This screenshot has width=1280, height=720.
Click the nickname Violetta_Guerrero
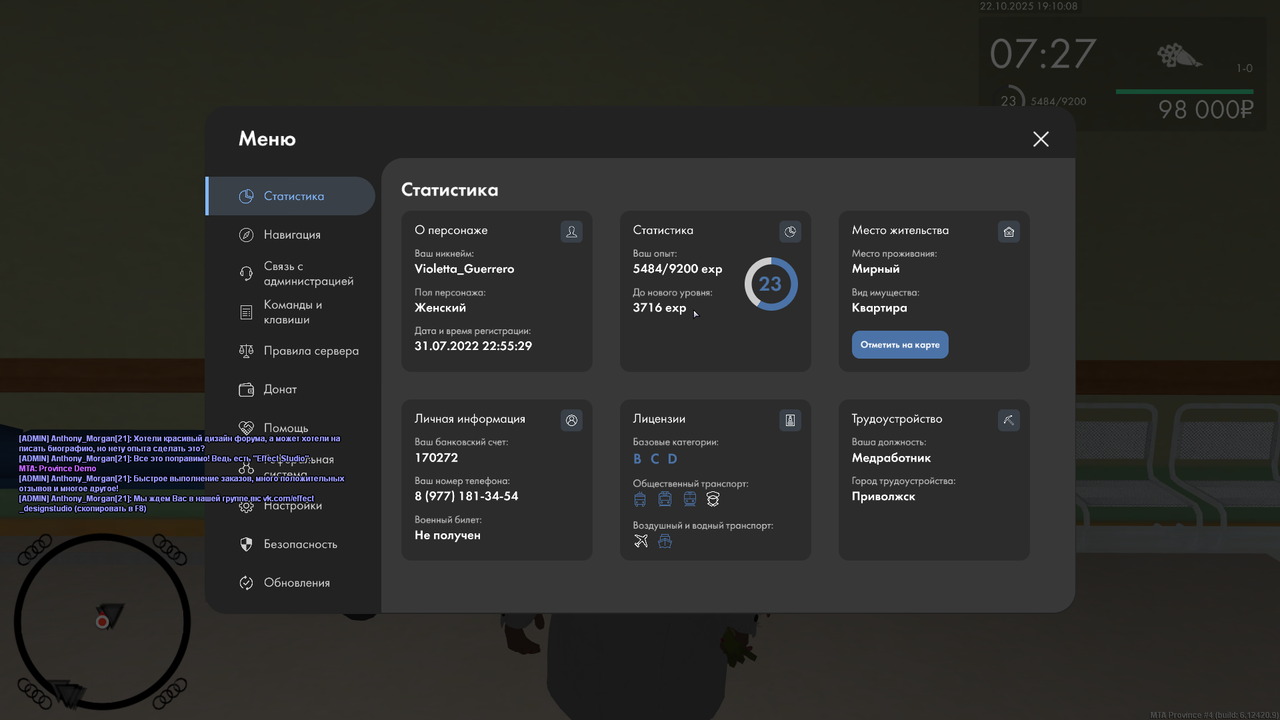point(465,269)
